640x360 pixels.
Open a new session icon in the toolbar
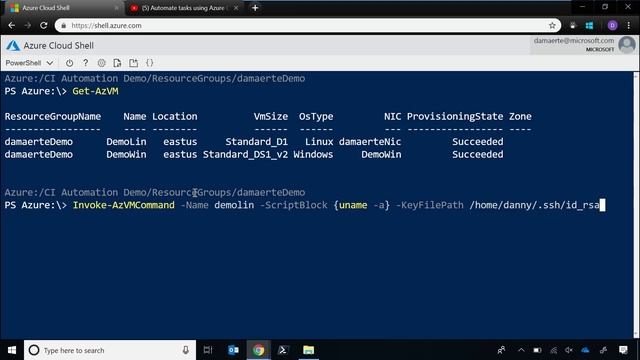click(x=133, y=63)
